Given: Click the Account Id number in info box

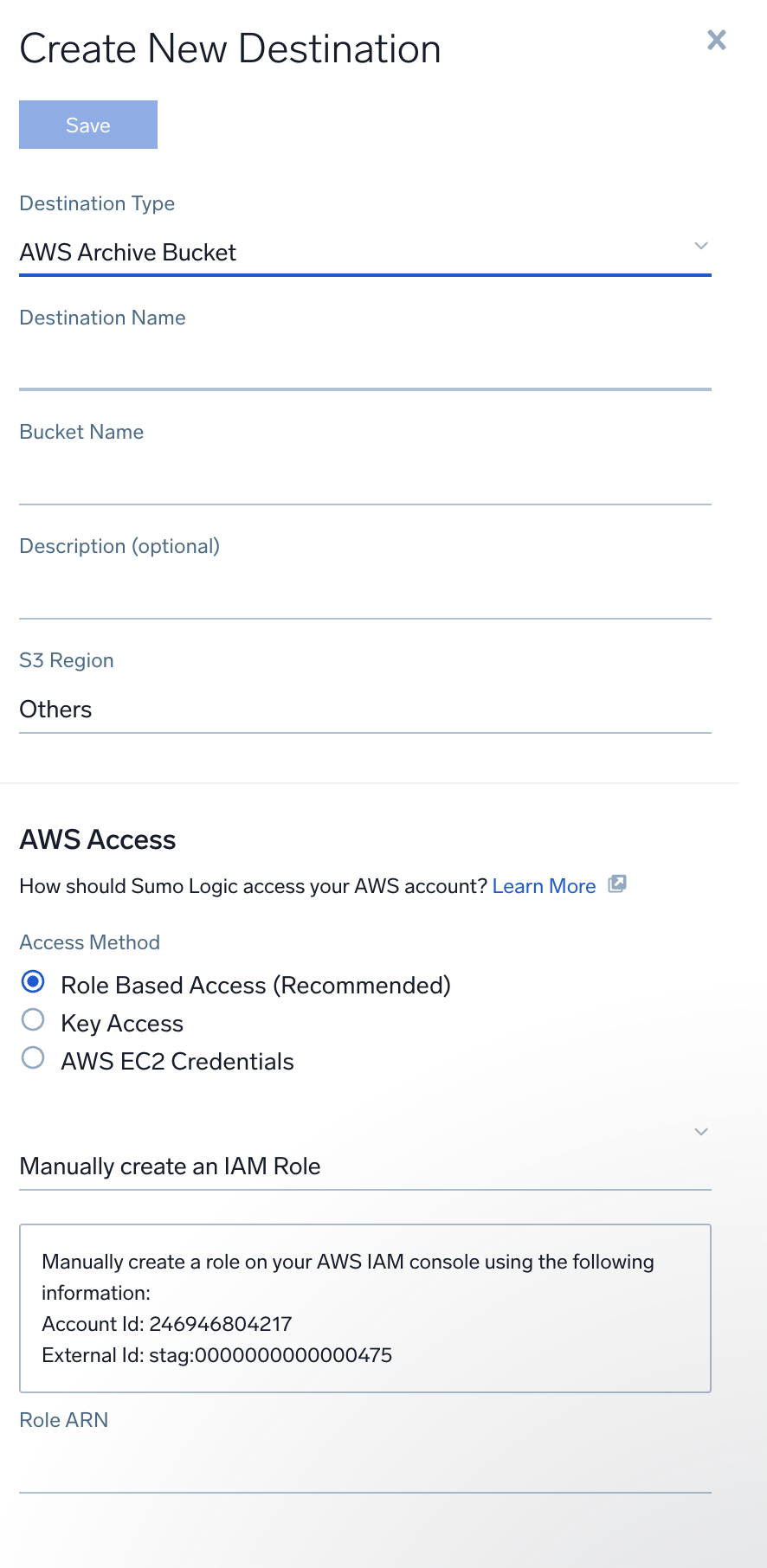Looking at the screenshot, I should (221, 1324).
